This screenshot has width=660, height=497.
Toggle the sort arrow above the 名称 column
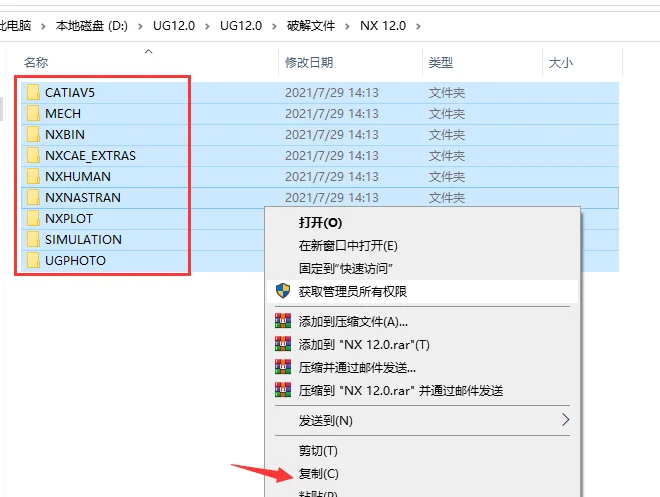coord(148,51)
